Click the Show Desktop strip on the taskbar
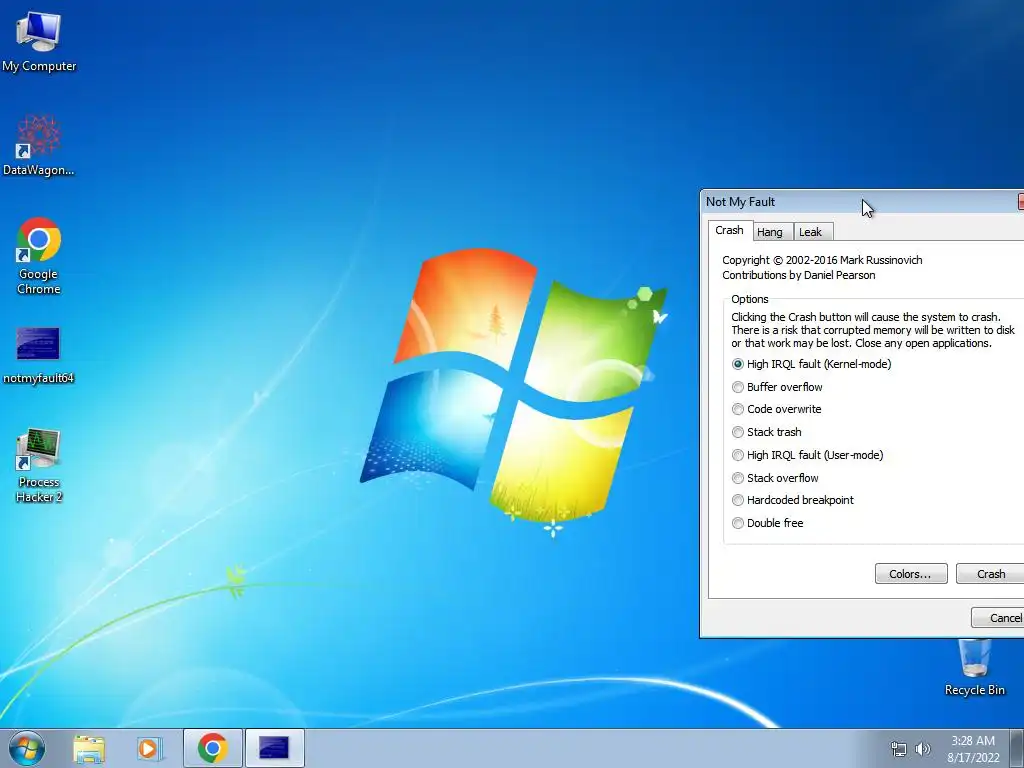The image size is (1024, 768). (1017, 748)
